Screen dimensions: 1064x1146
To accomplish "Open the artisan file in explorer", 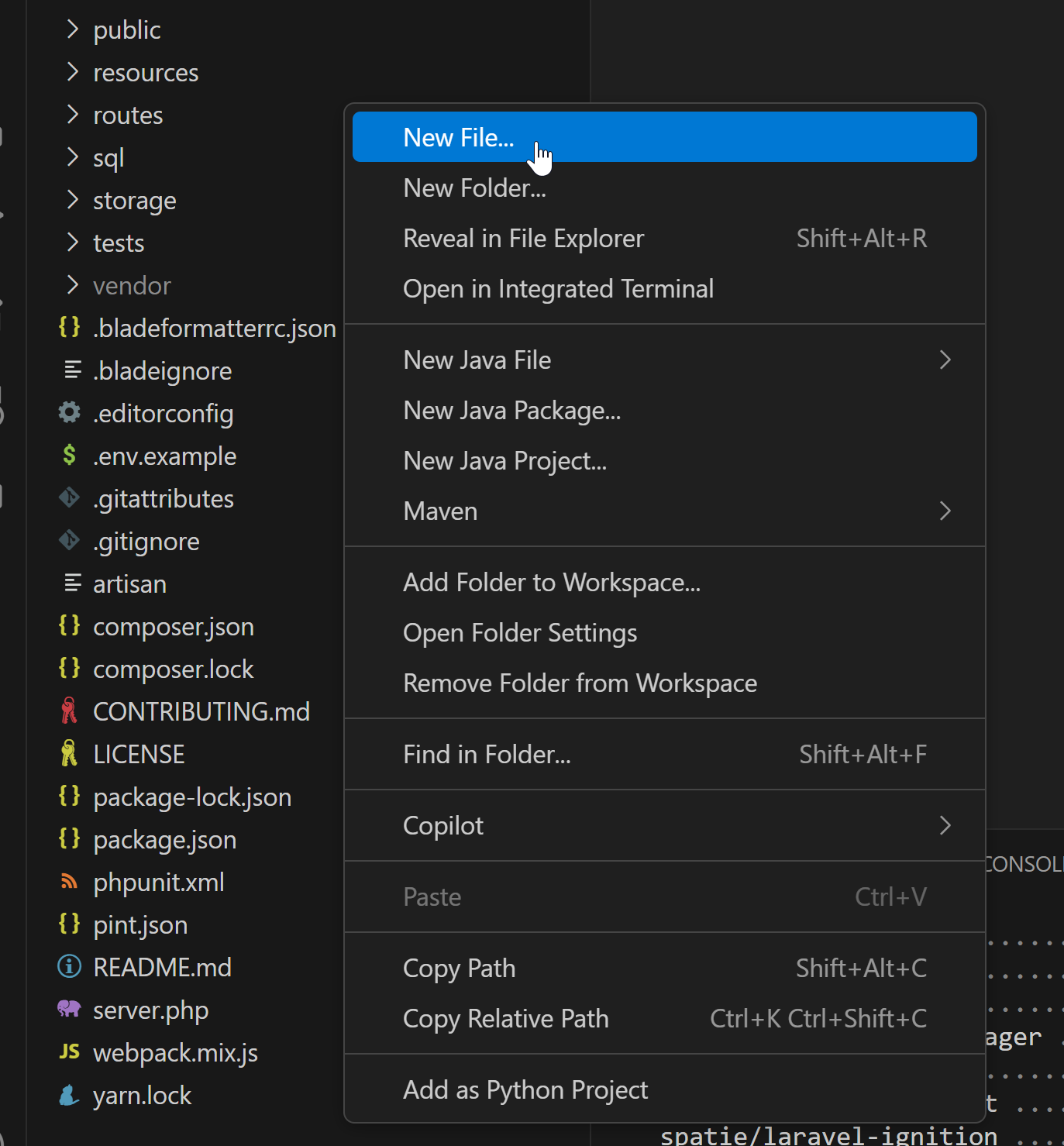I will 129,583.
